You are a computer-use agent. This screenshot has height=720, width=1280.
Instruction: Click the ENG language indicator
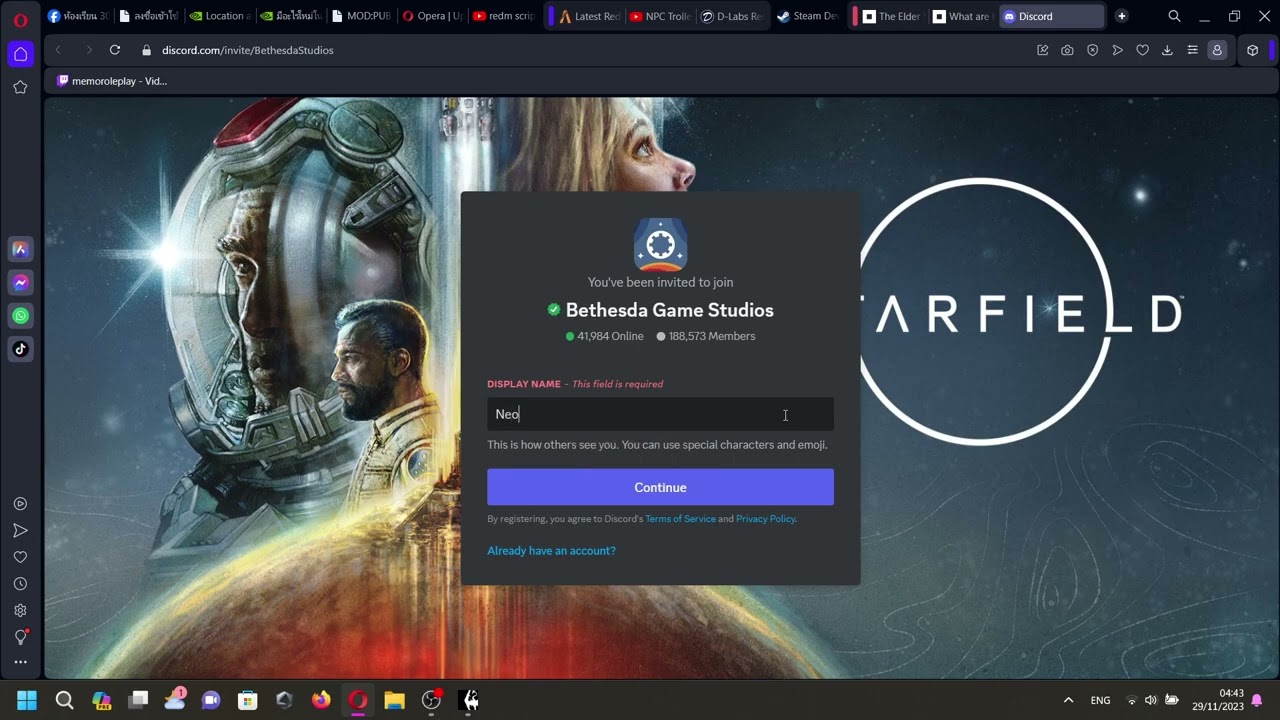tap(1100, 700)
